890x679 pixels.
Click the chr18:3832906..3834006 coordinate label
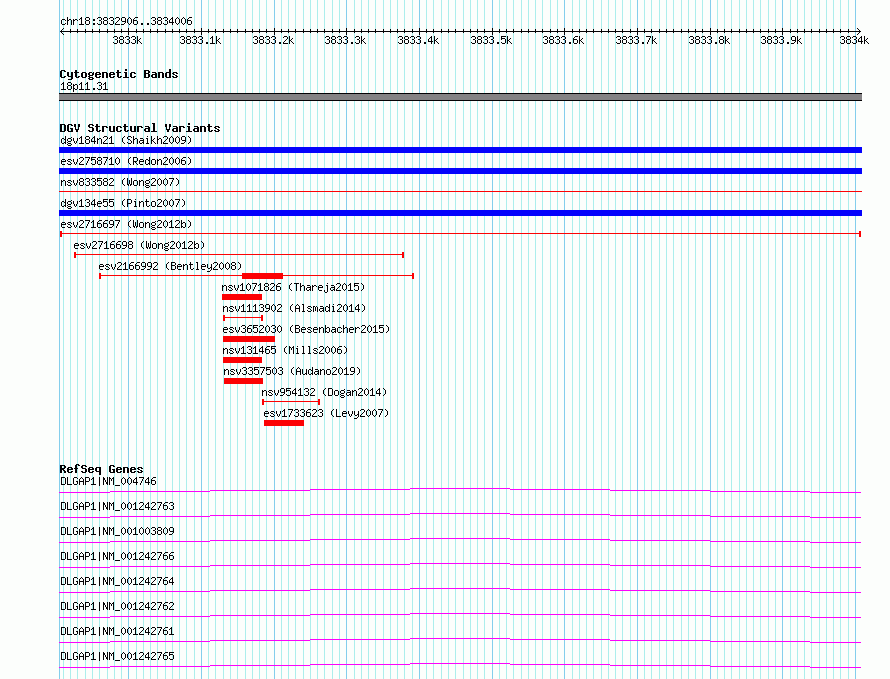click(127, 21)
